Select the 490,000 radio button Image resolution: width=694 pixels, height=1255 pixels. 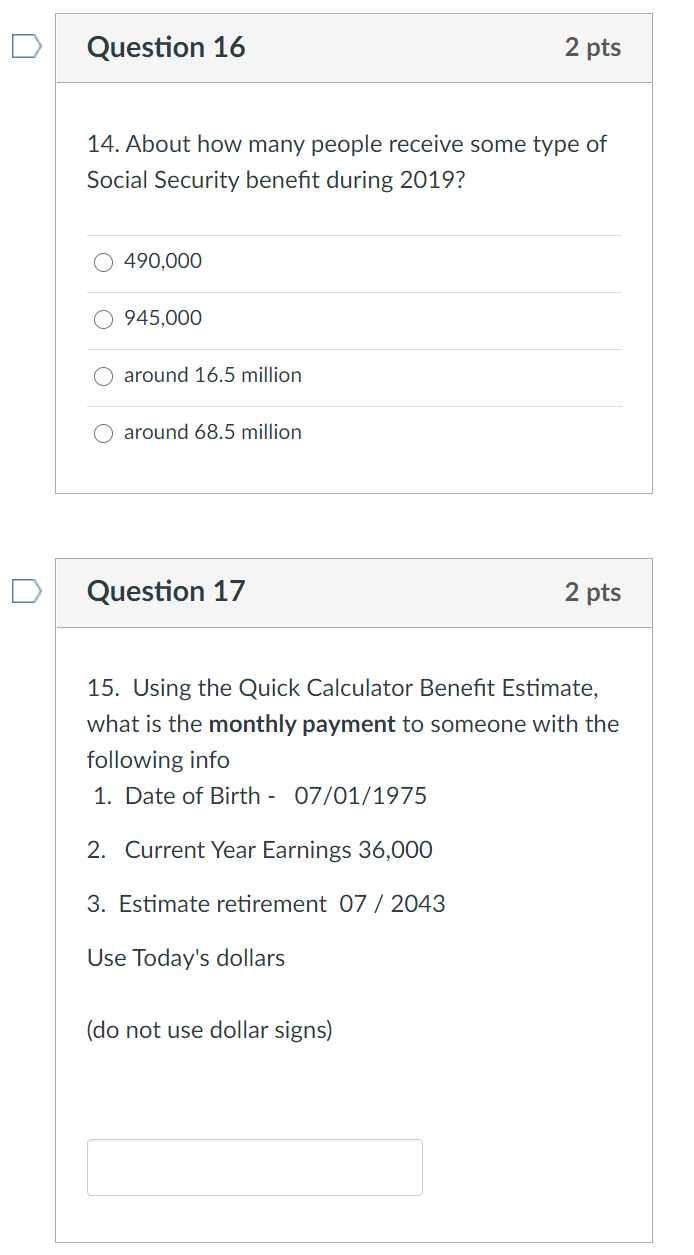104,262
